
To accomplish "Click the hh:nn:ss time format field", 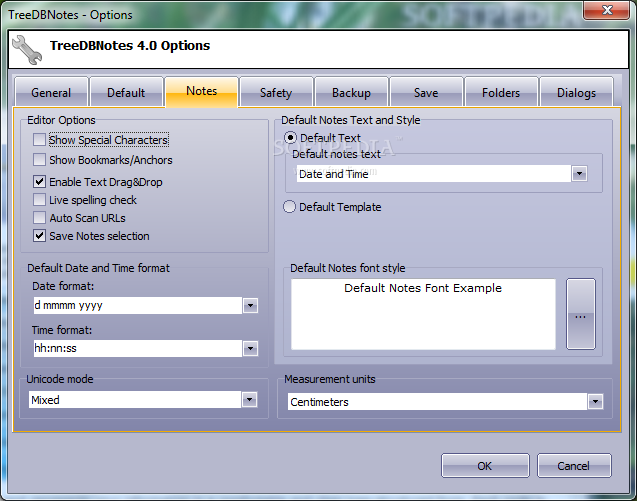I will tap(138, 348).
